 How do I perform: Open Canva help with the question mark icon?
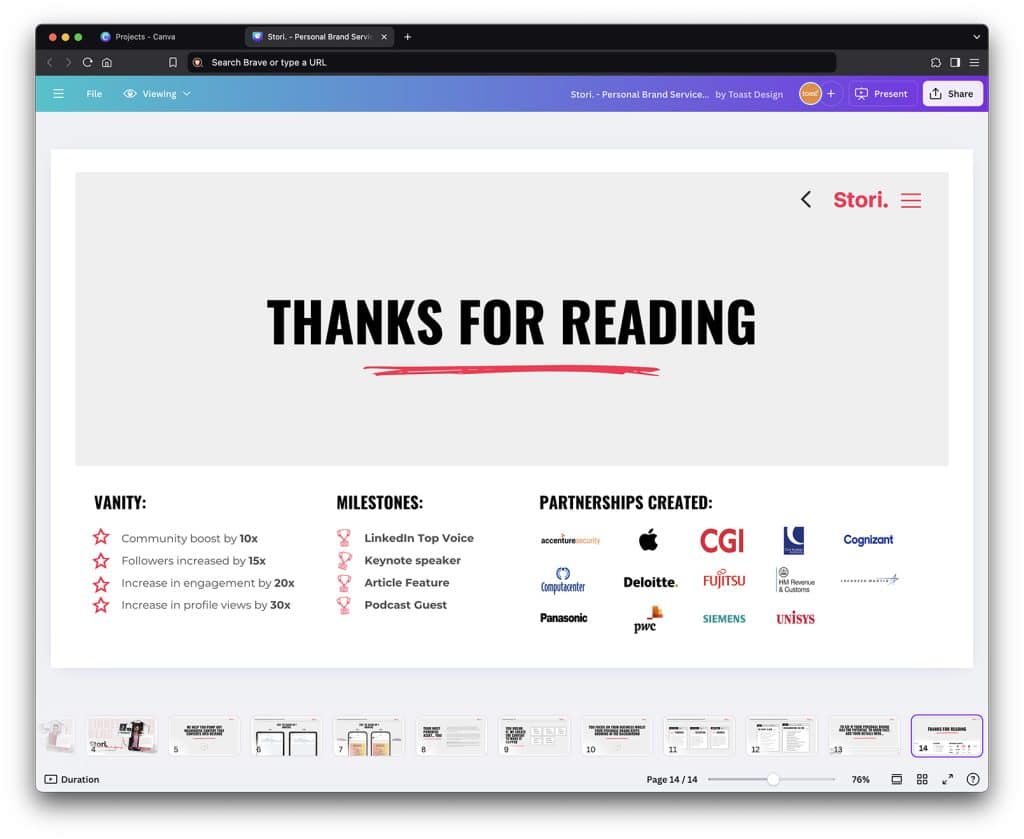pyautogui.click(x=972, y=779)
